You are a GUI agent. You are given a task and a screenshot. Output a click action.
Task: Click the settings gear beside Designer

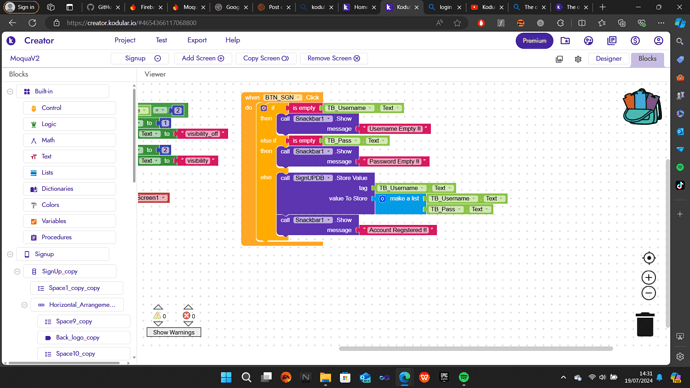click(x=578, y=59)
